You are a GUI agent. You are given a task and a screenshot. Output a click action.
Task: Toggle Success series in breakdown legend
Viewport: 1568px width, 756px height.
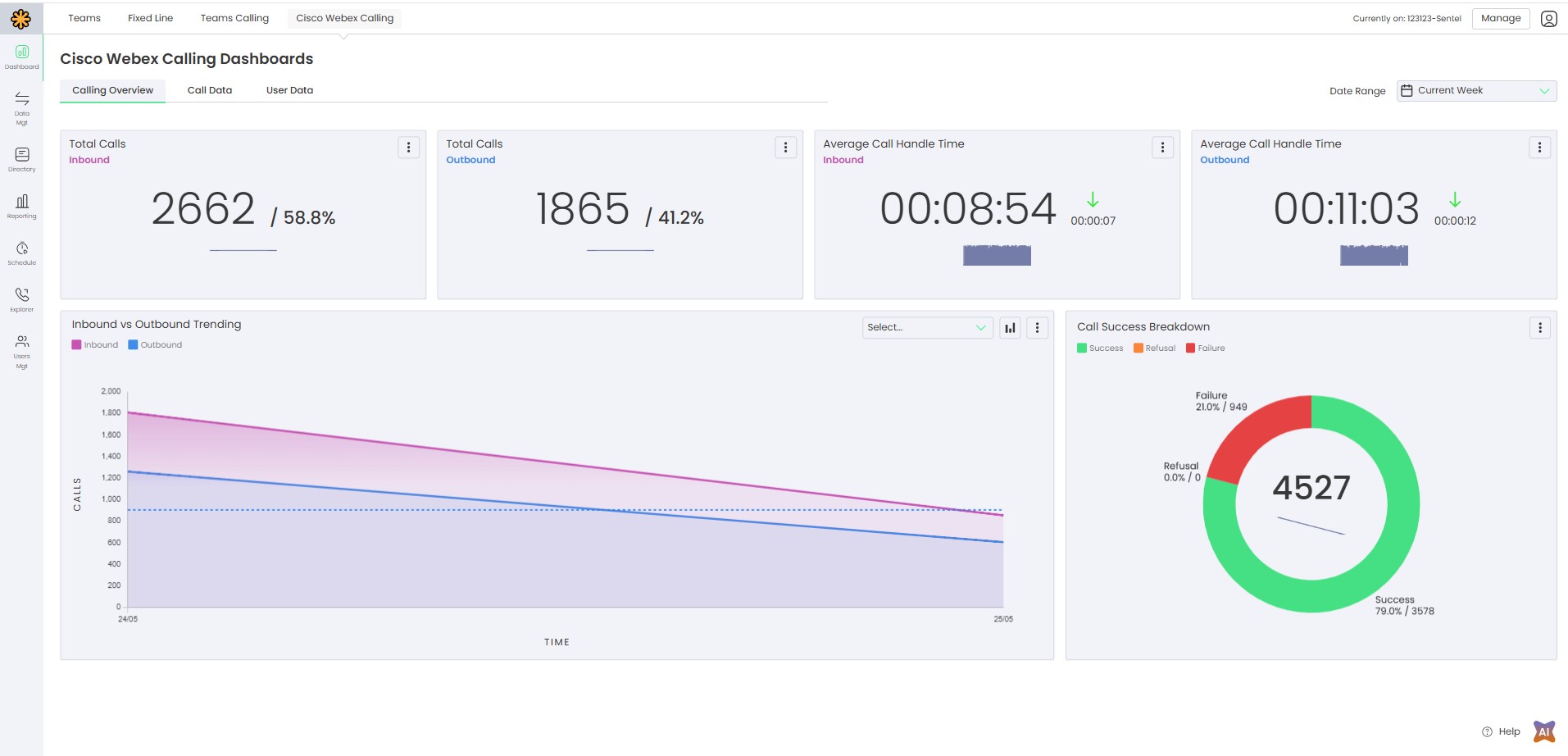[1100, 348]
